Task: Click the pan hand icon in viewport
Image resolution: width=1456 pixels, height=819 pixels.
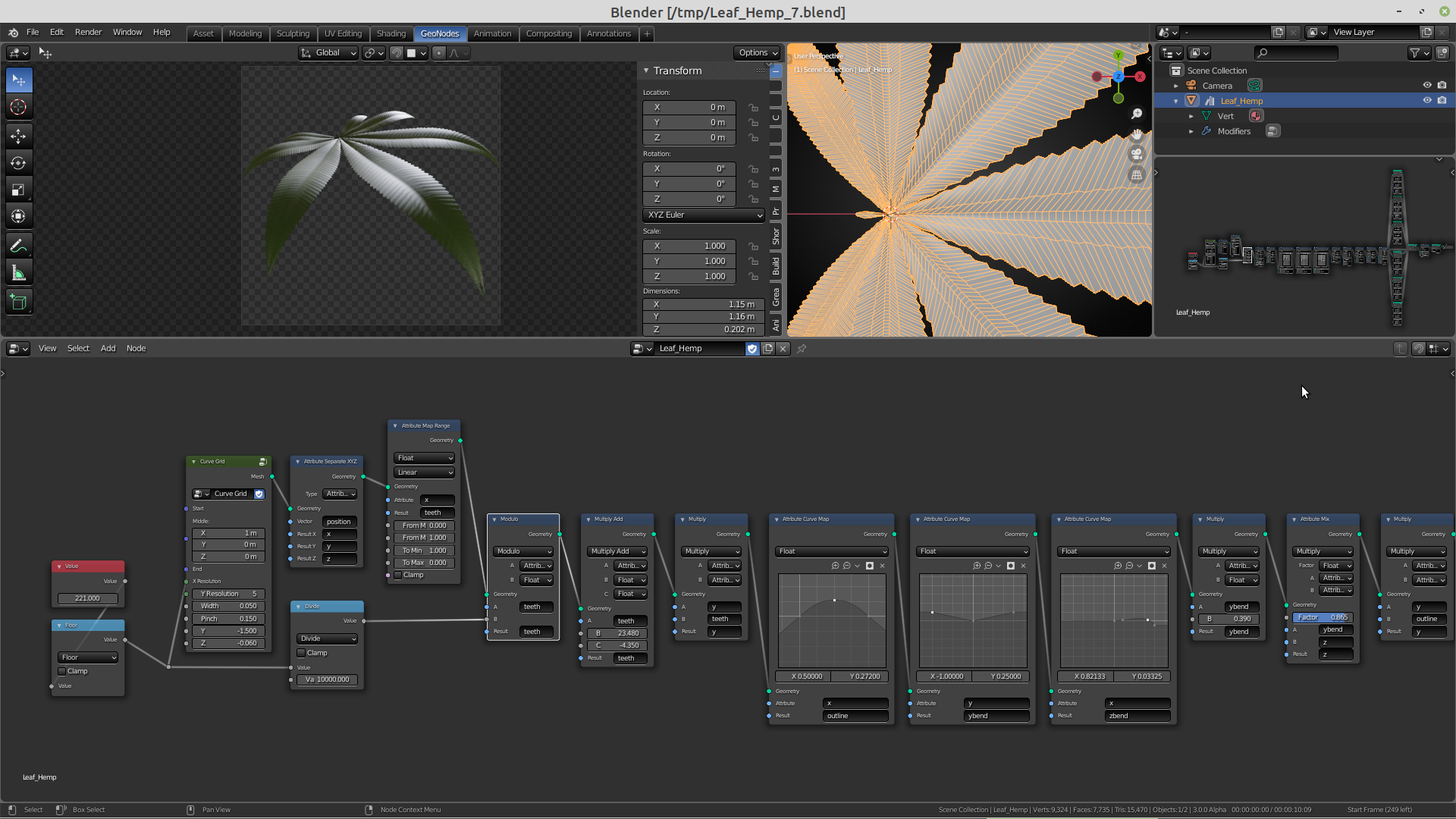Action: [1136, 134]
